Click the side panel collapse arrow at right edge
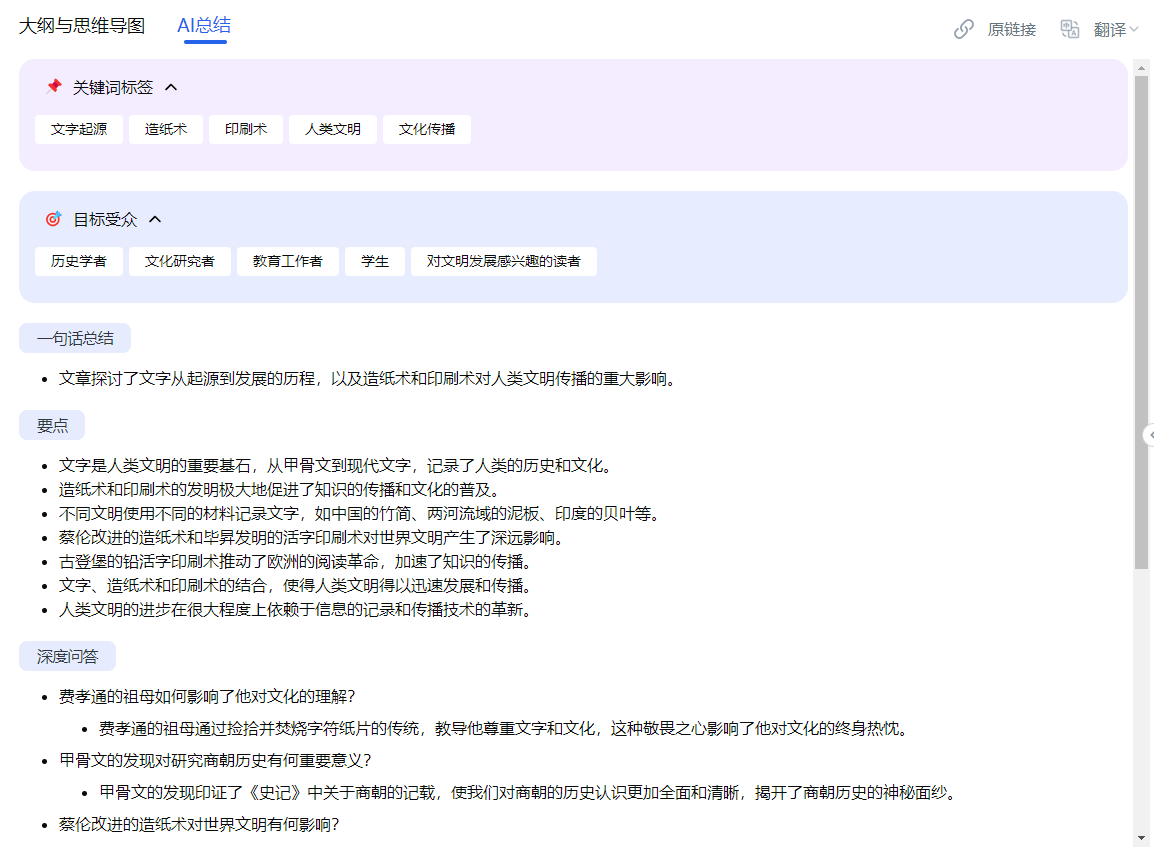1154x851 pixels. click(1149, 434)
